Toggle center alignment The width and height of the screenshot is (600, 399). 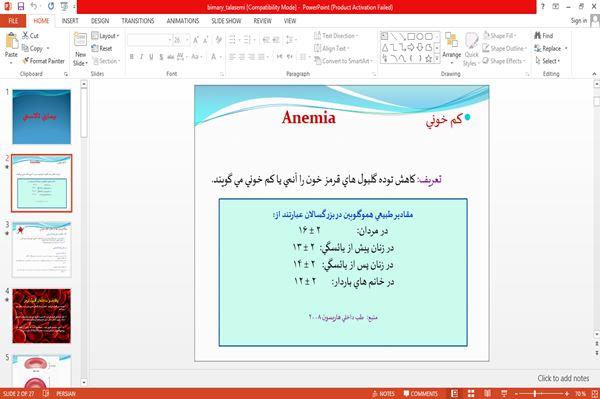coord(241,57)
